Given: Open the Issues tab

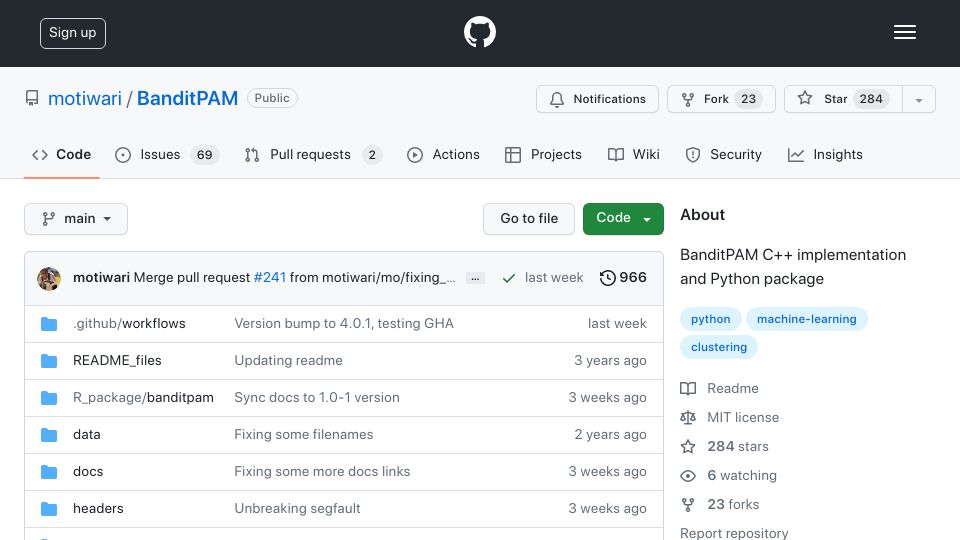Looking at the screenshot, I should tap(167, 154).
